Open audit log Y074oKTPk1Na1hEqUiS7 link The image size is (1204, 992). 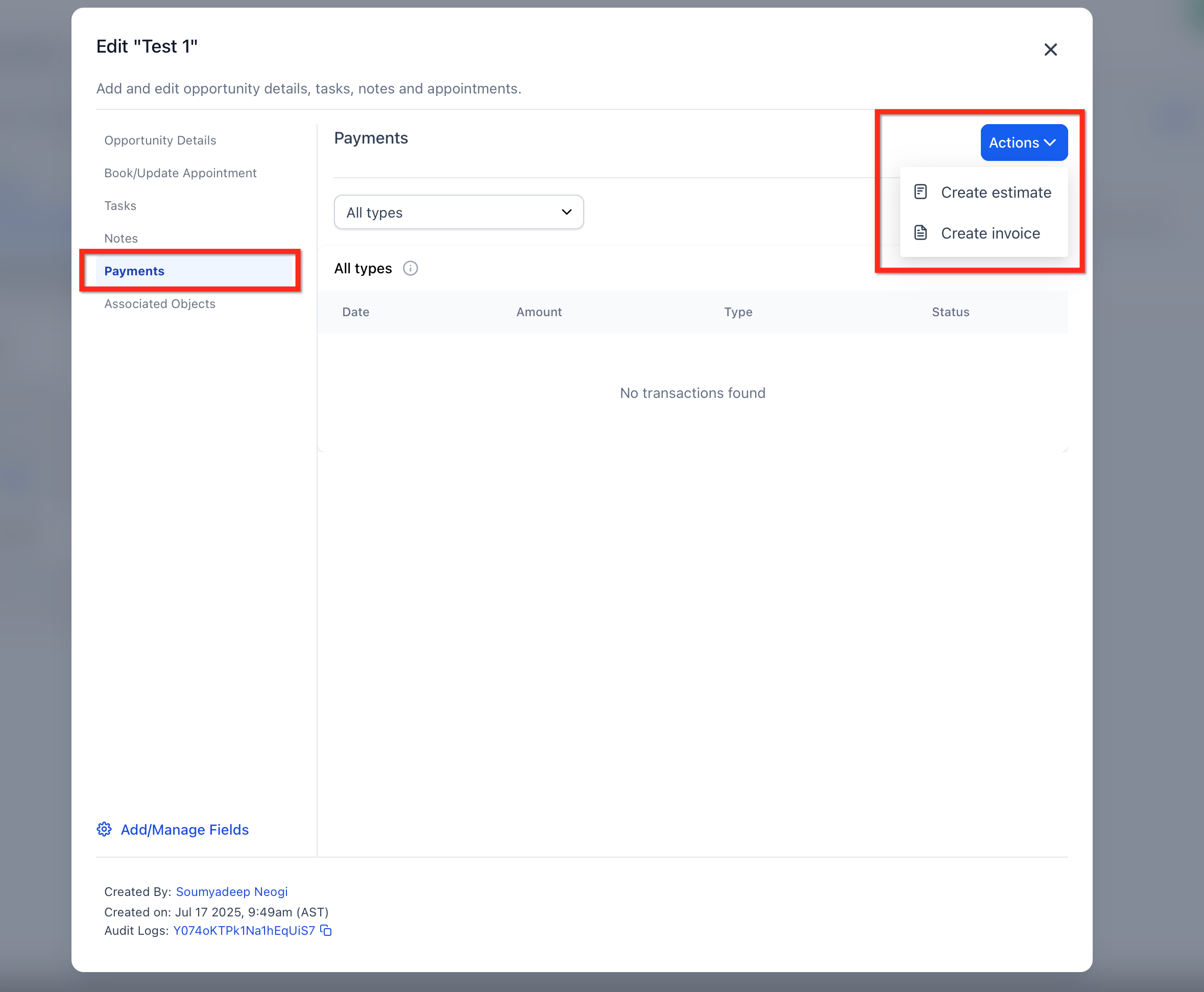pyautogui.click(x=244, y=930)
